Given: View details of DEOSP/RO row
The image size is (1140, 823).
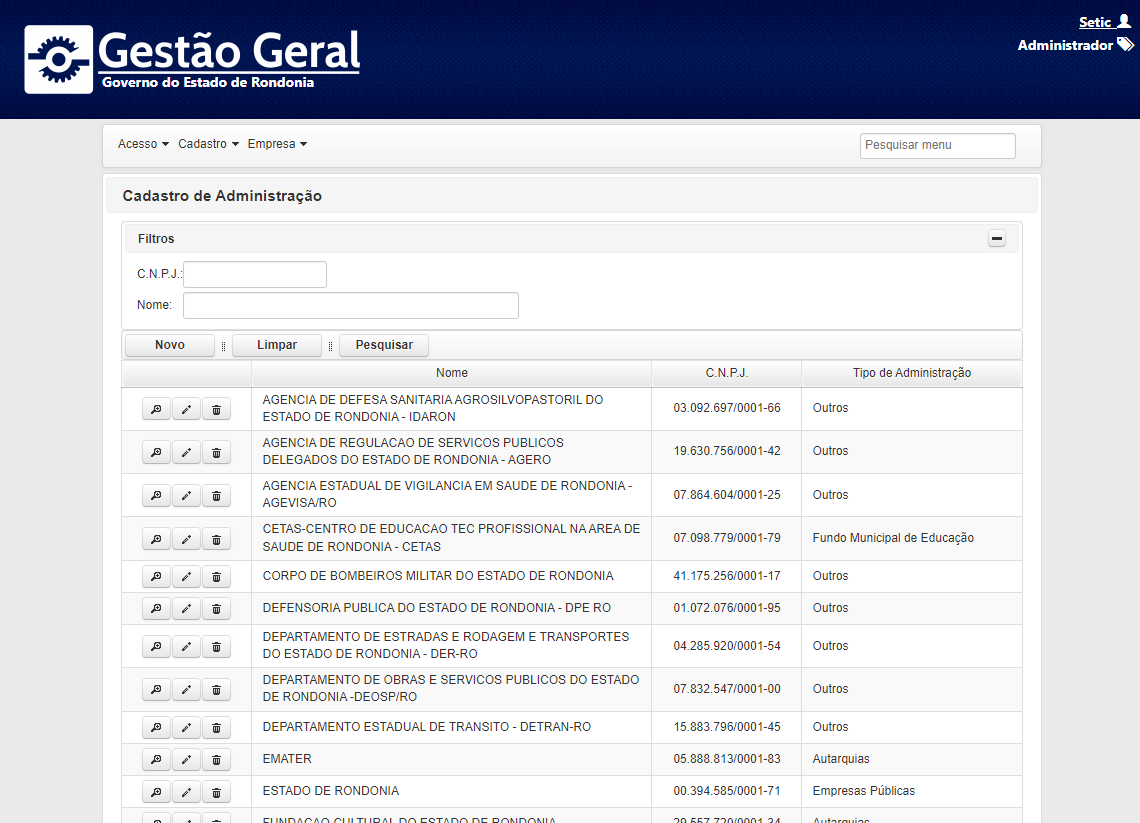Looking at the screenshot, I should pyautogui.click(x=156, y=689).
